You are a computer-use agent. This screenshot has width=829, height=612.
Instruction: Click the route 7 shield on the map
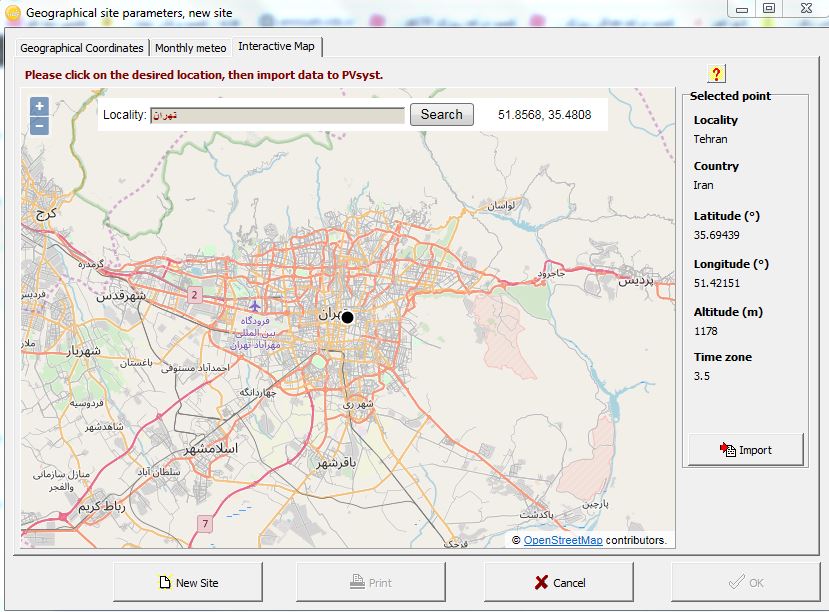[205, 524]
